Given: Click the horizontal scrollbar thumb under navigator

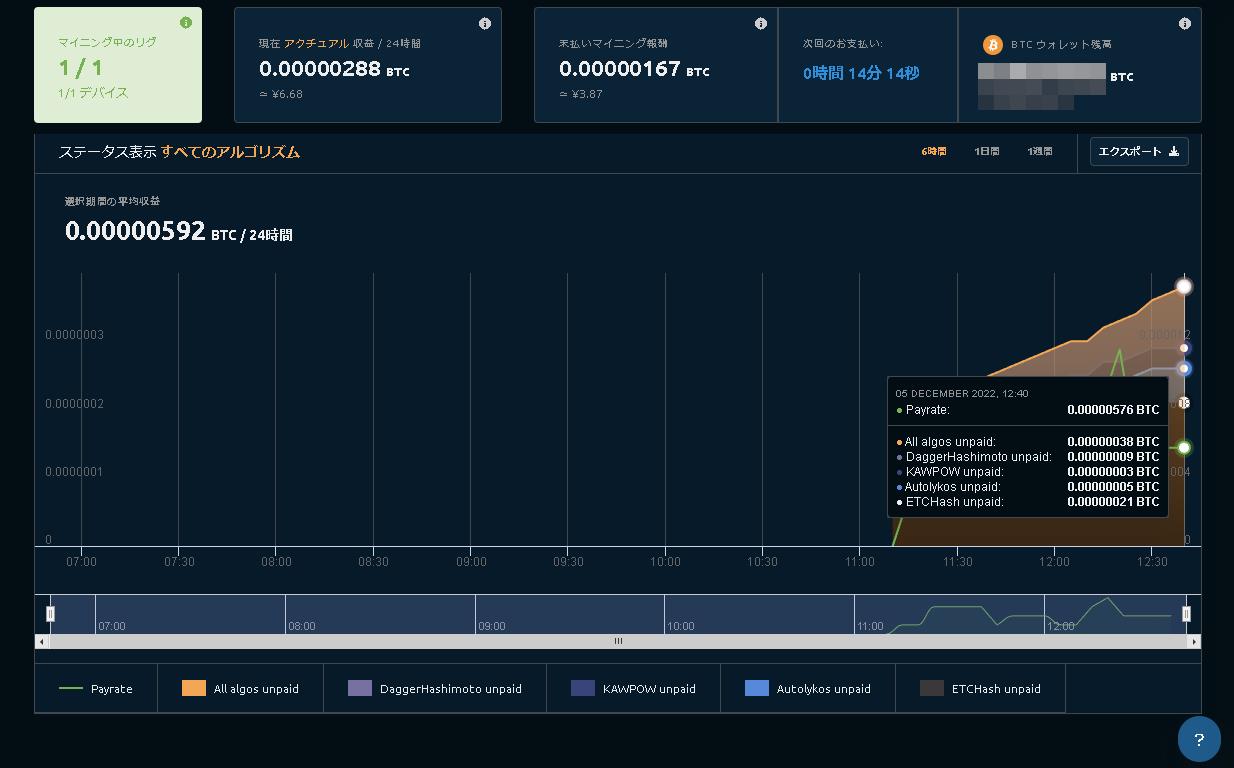Looking at the screenshot, I should pos(618,641).
